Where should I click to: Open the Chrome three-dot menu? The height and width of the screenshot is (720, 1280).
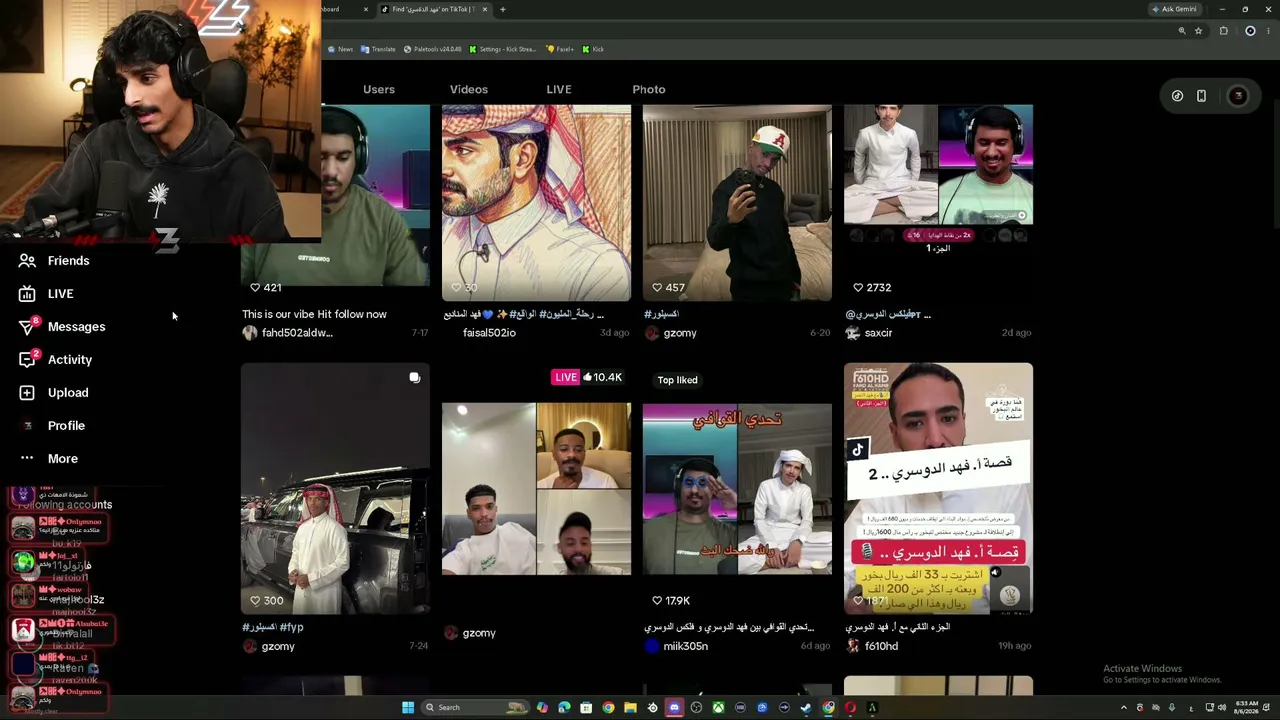1267,31
